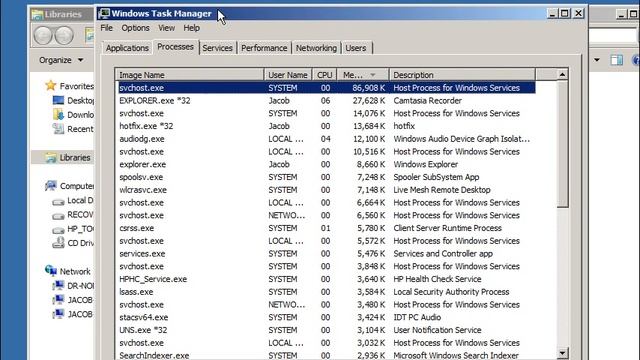Sort by the Memory column header
The width and height of the screenshot is (640, 360).
(363, 75)
